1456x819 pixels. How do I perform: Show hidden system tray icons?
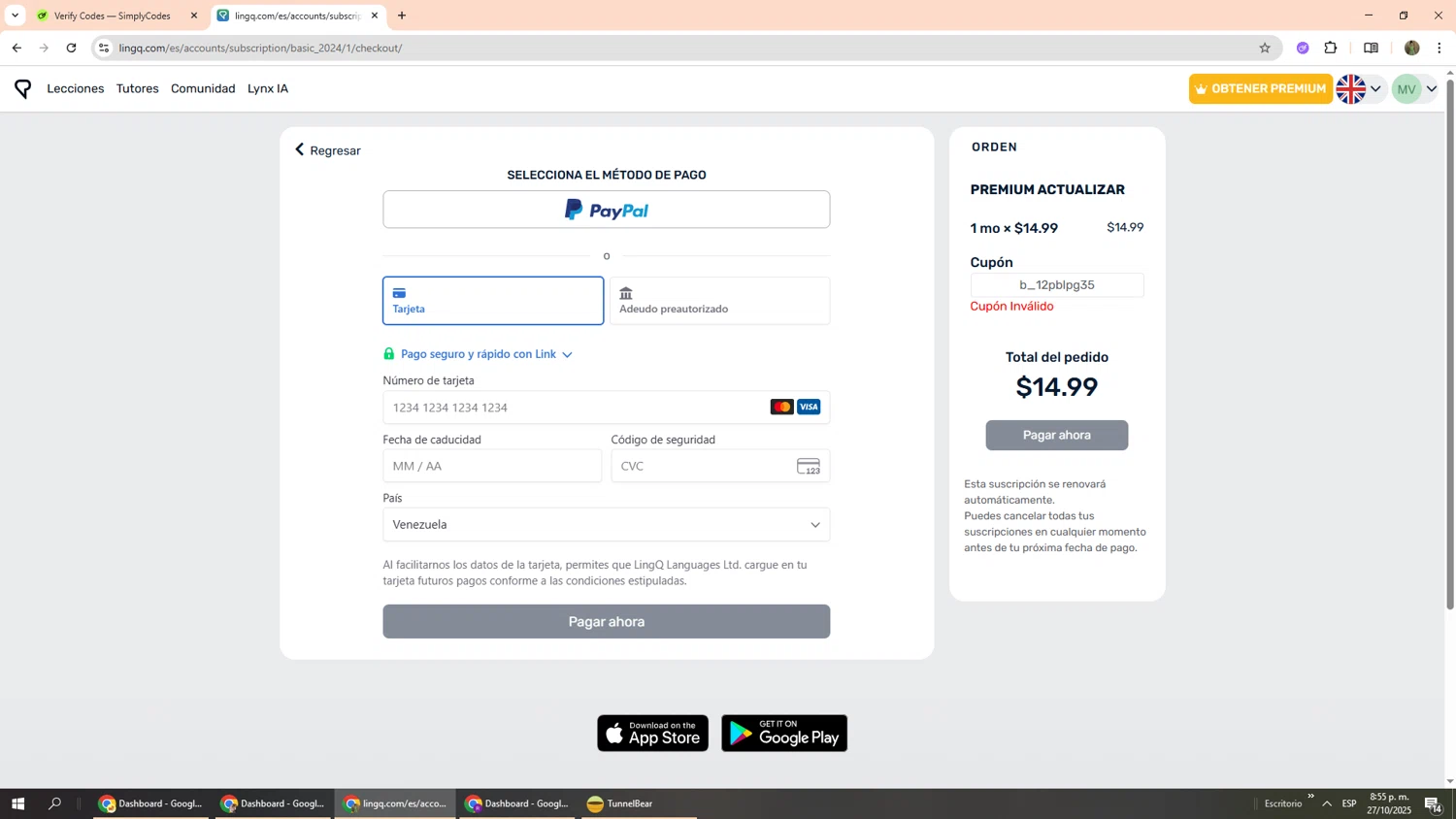pyautogui.click(x=1327, y=803)
